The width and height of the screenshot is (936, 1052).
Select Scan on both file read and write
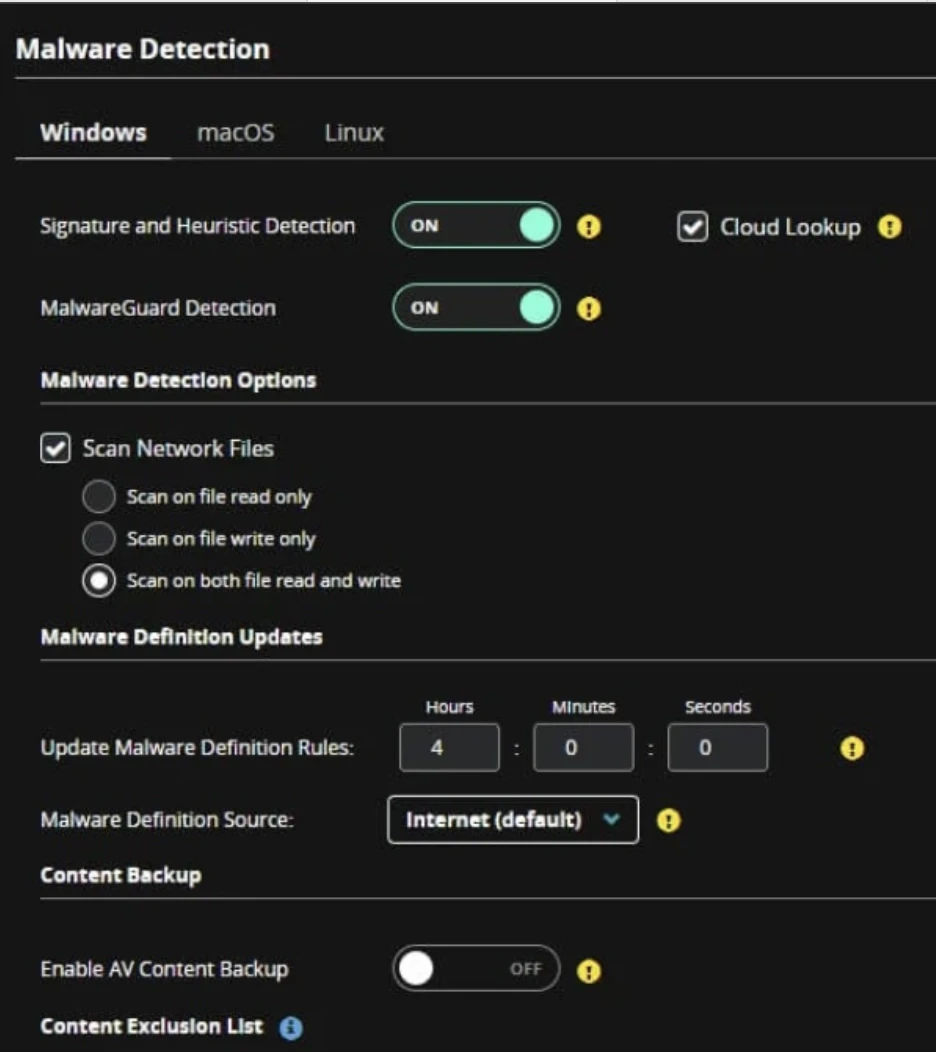pos(99,581)
